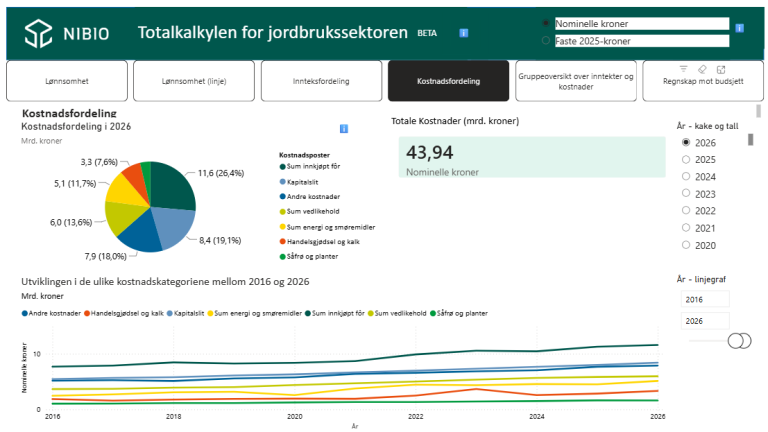Click the year list scrollbar thumb
Viewport: 768px width, 432px height.
pos(750,140)
